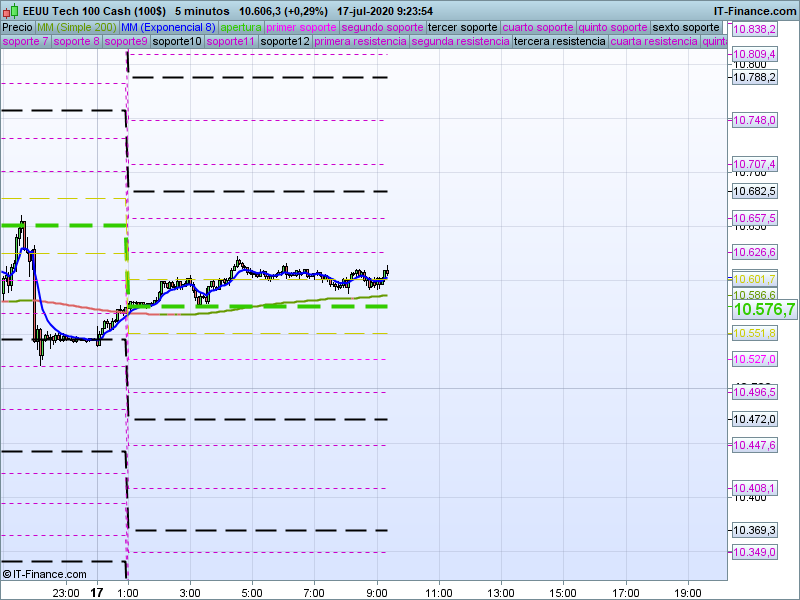Open the cuarta resistencia label

[x=654, y=41]
